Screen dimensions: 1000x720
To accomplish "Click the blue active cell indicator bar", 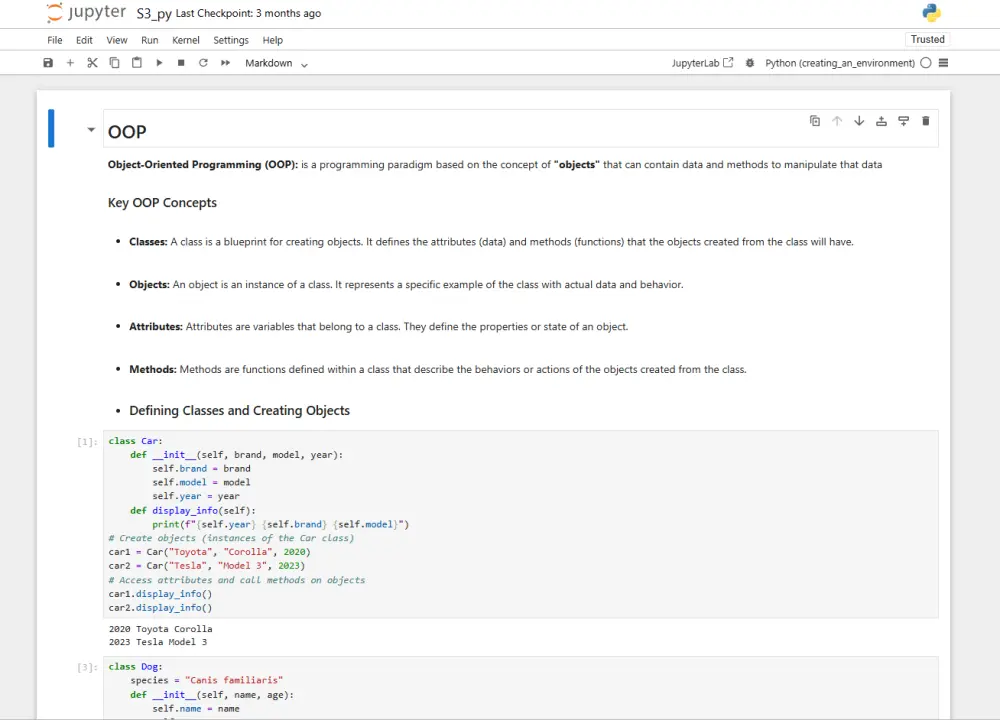I will tap(51, 128).
